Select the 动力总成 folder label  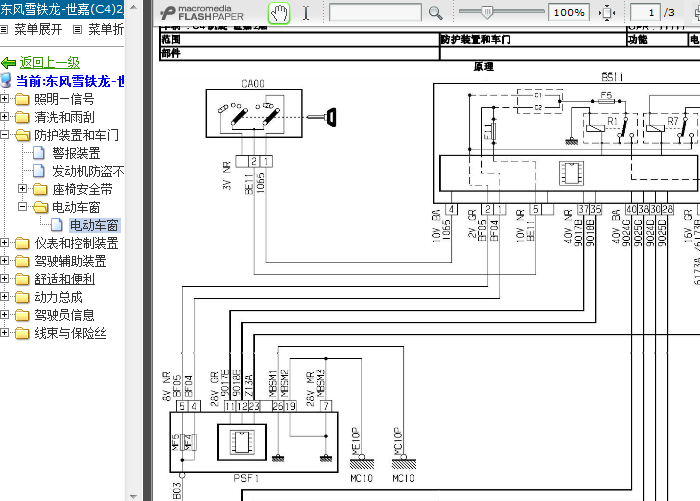[58, 297]
